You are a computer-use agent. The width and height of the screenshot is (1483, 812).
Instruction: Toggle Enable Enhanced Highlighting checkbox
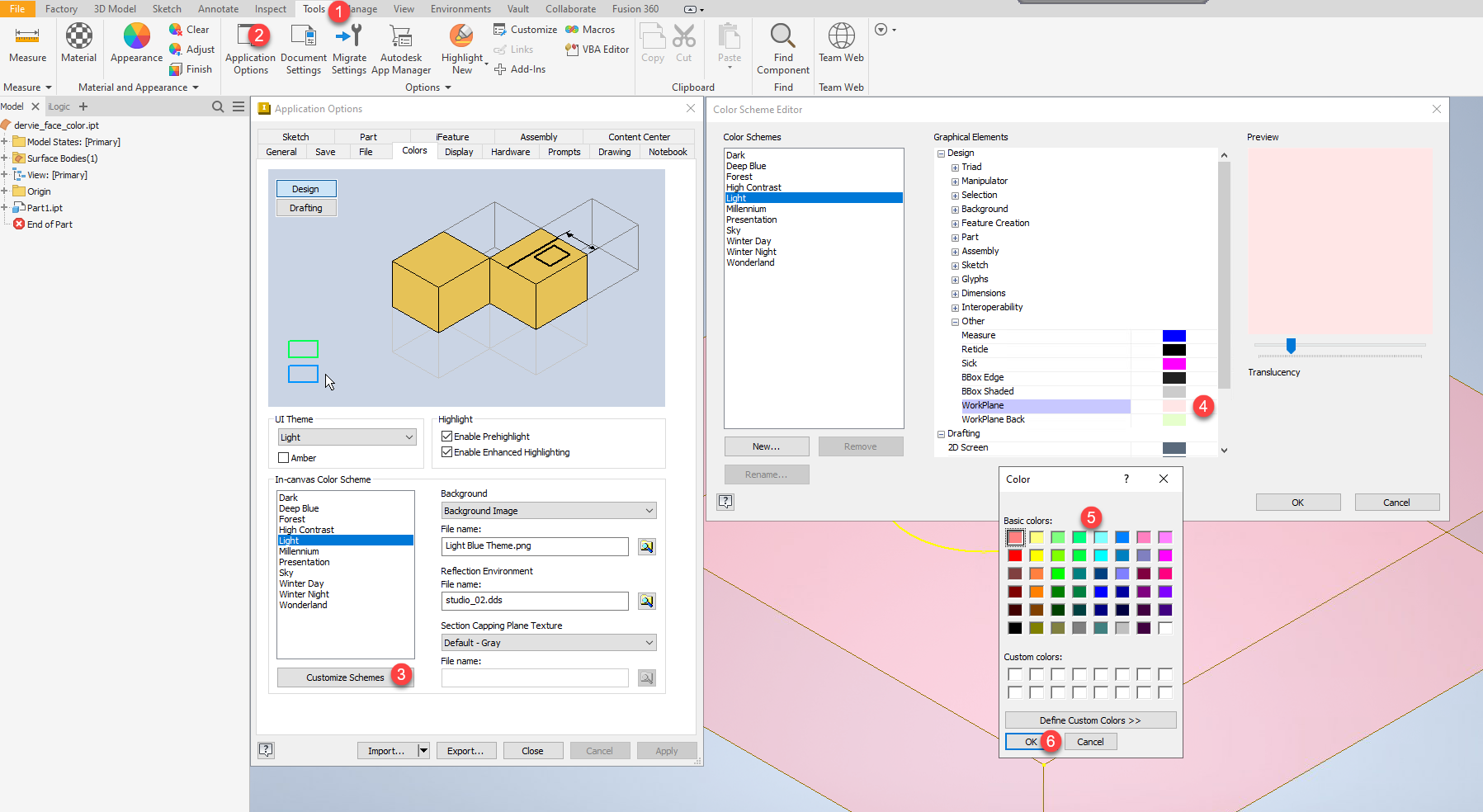tap(447, 452)
